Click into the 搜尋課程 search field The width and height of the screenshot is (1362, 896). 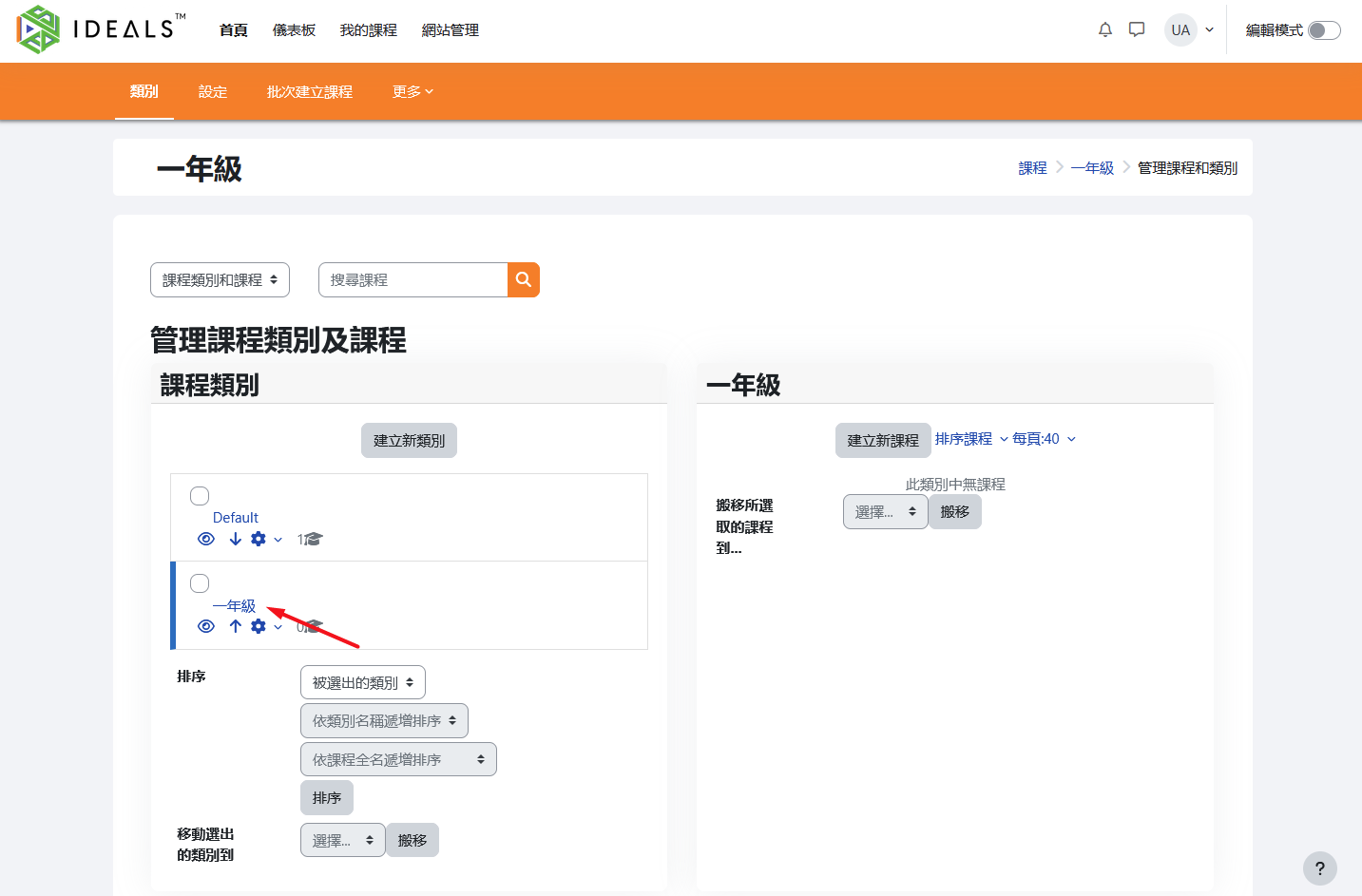click(x=413, y=280)
